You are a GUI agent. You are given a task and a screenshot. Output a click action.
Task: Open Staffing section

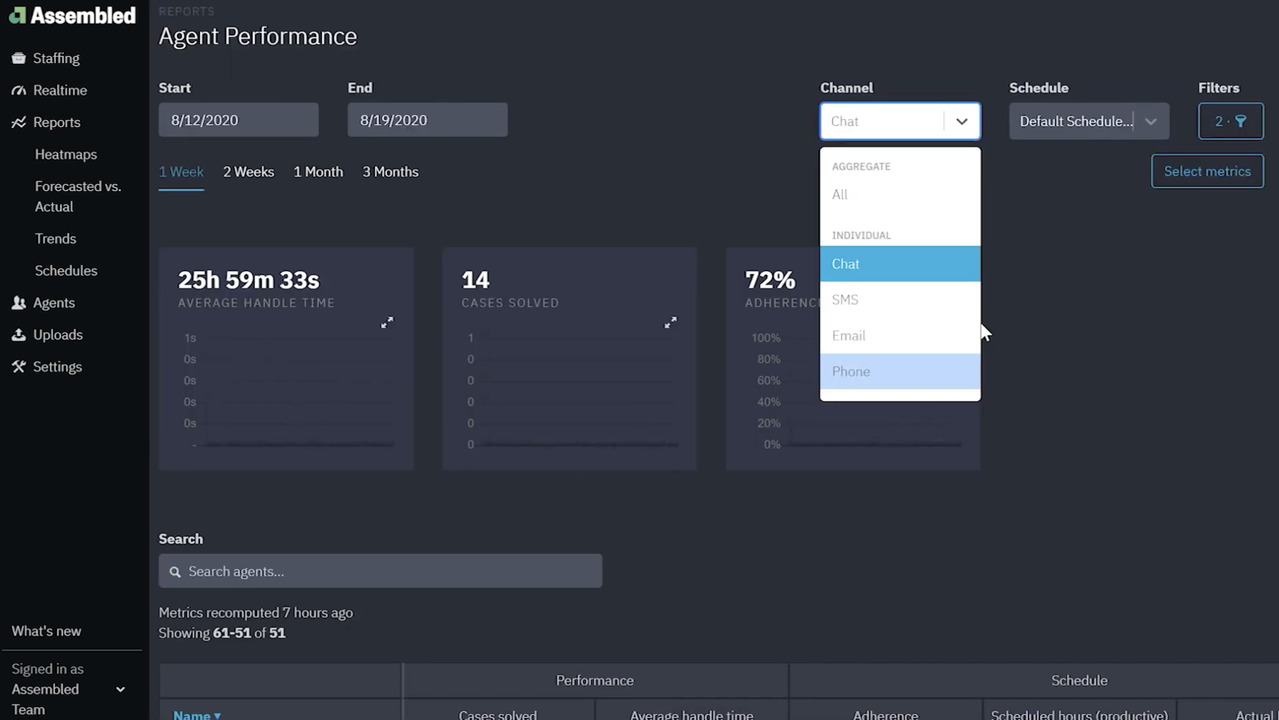56,58
